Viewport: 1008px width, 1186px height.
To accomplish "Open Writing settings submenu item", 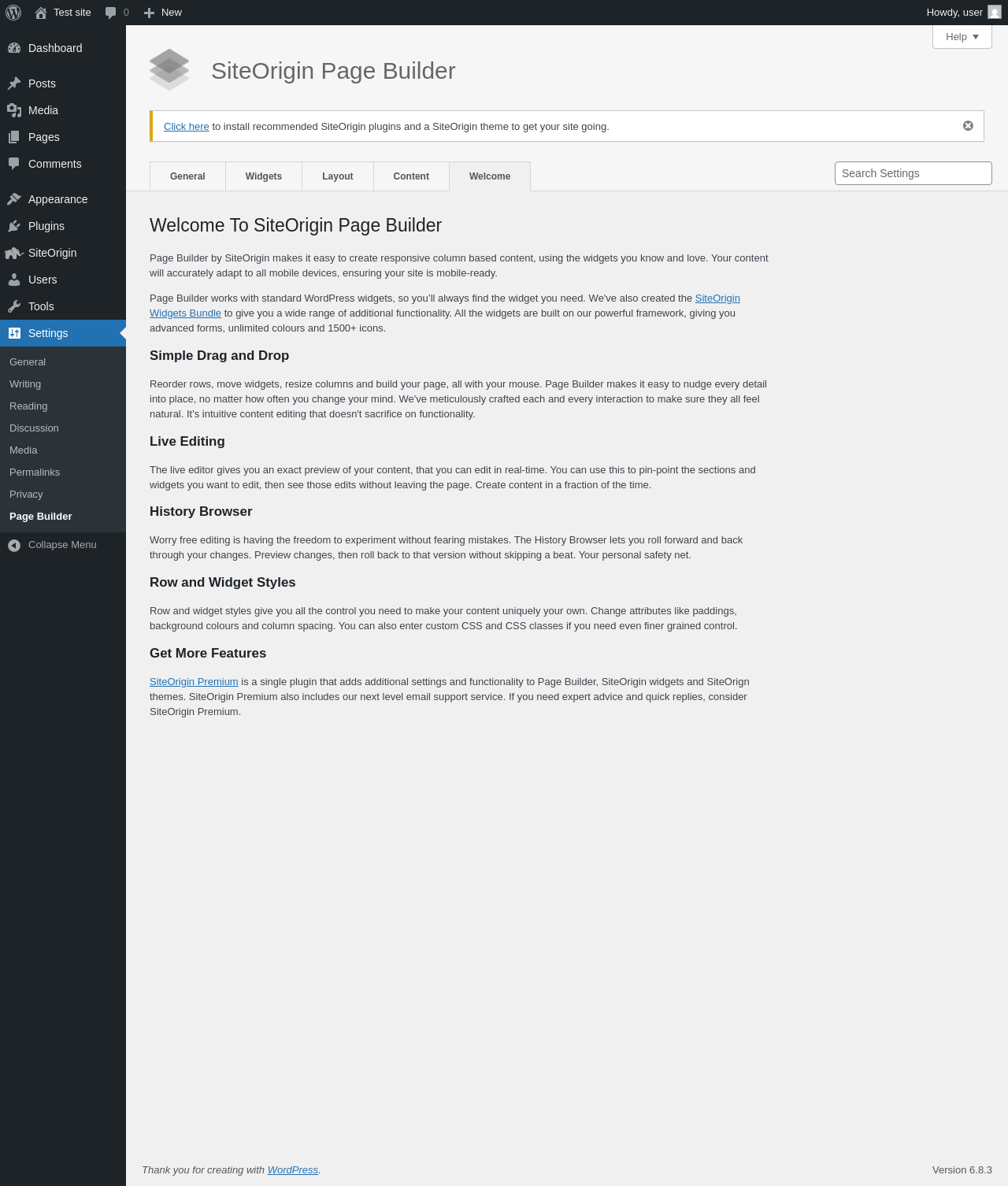I will [25, 384].
